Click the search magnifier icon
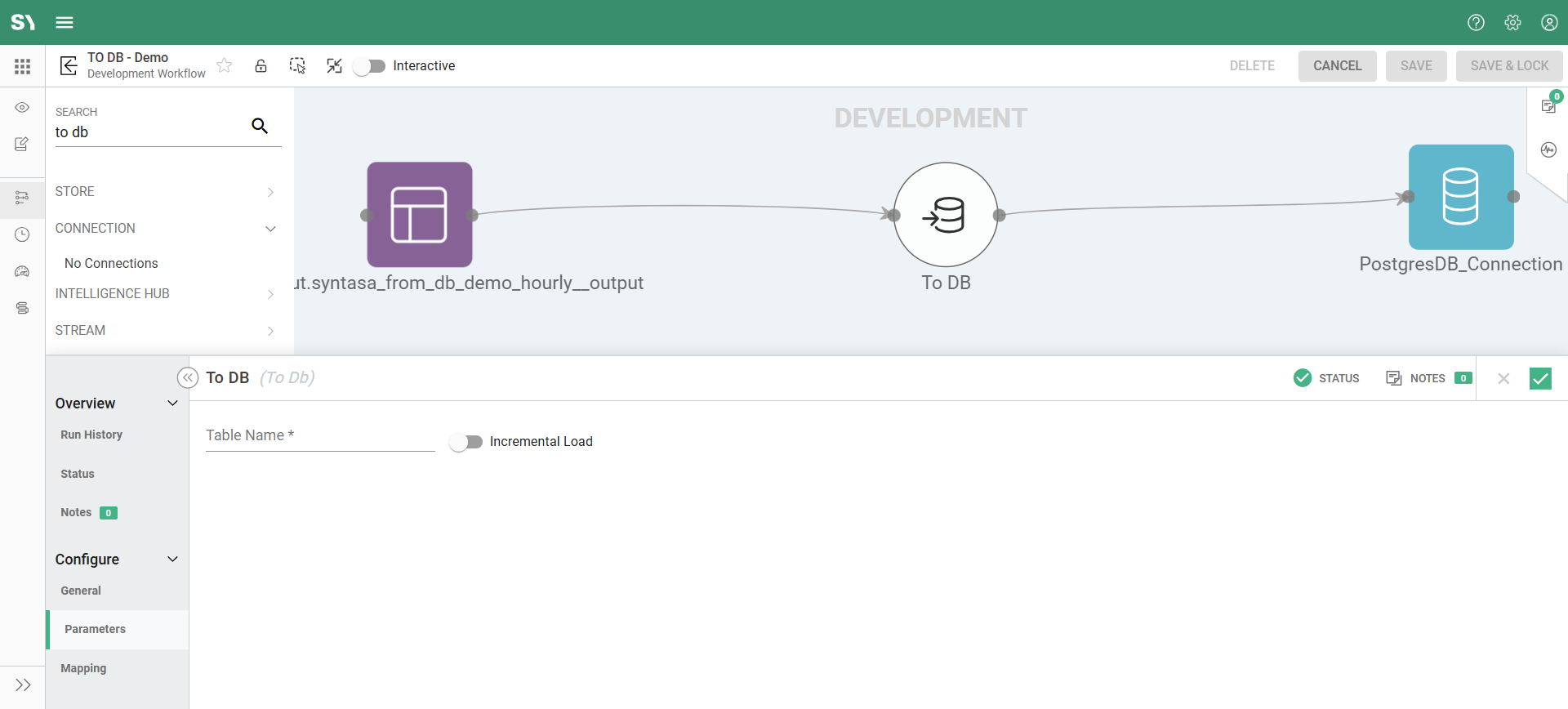The width and height of the screenshot is (1568, 709). pyautogui.click(x=260, y=126)
